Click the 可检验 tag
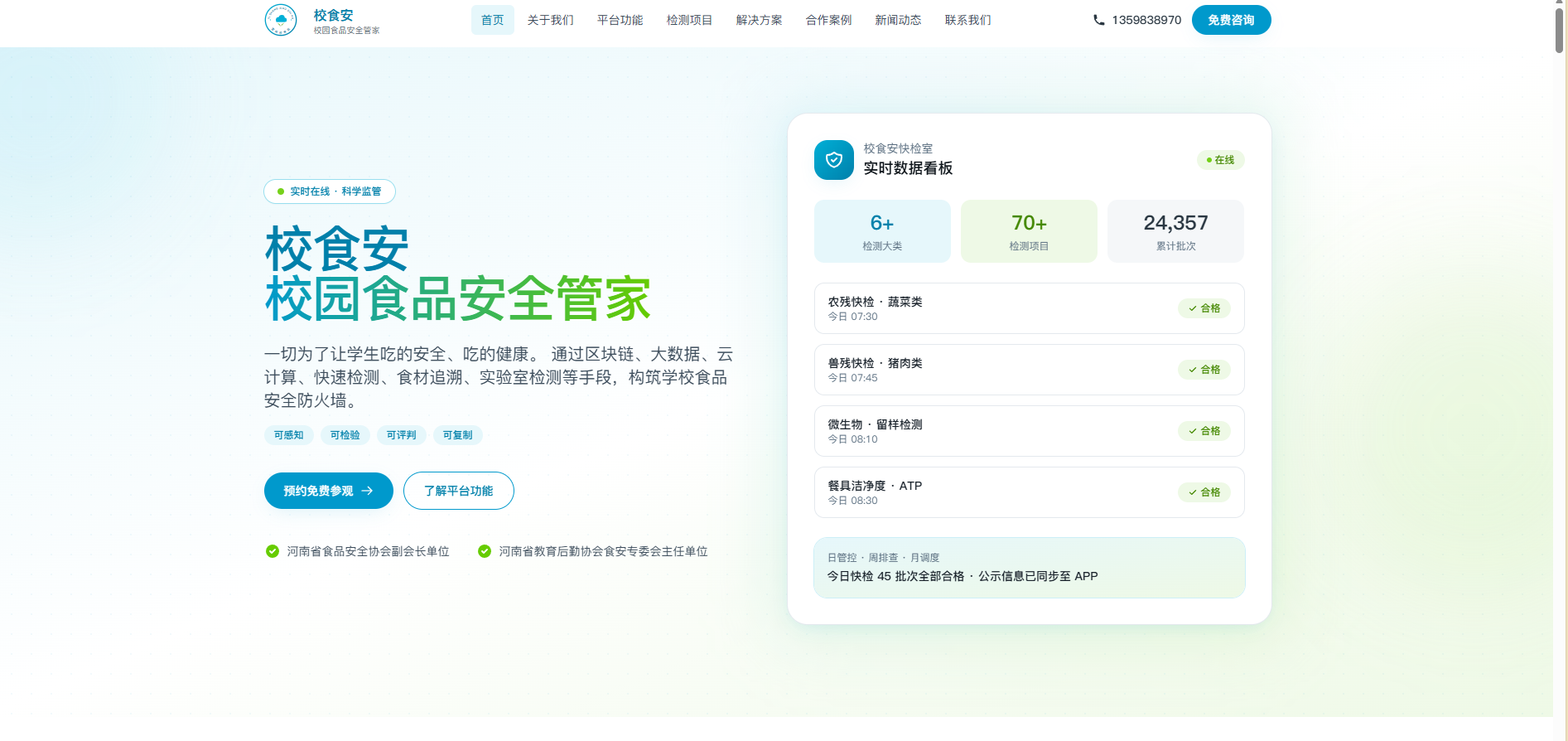 coord(345,435)
